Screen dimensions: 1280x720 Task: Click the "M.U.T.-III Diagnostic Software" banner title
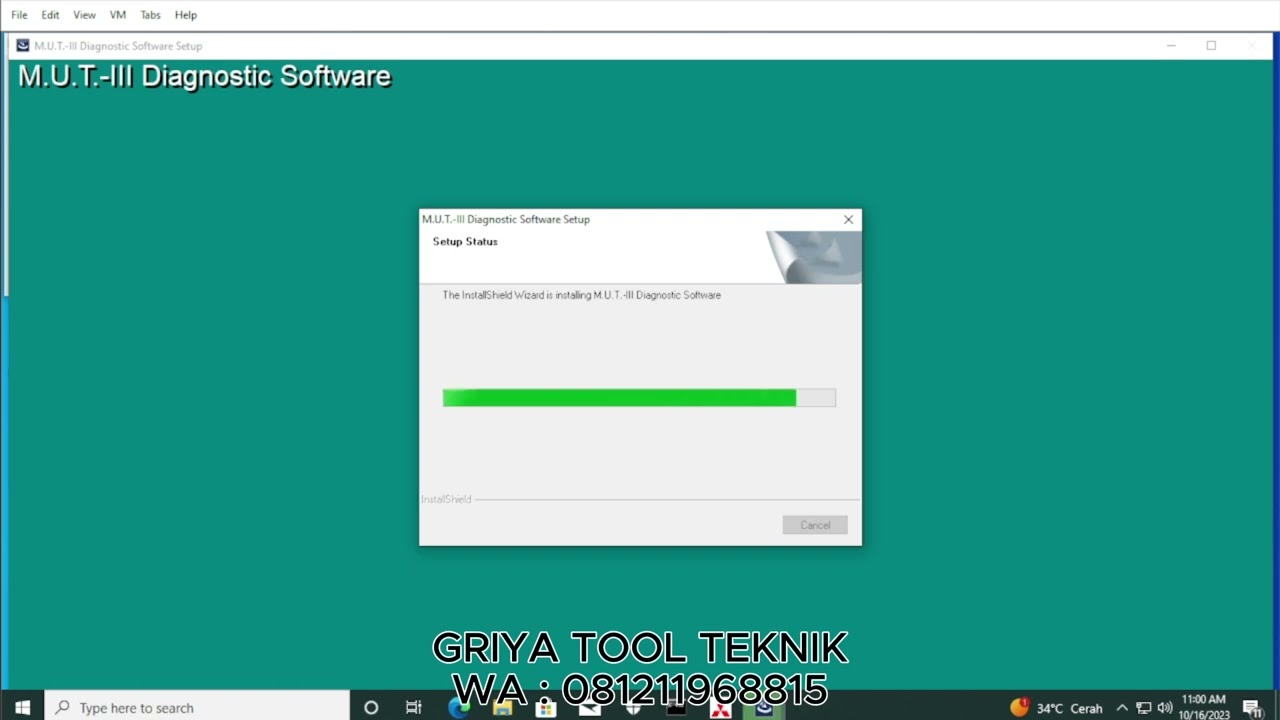pyautogui.click(x=204, y=77)
